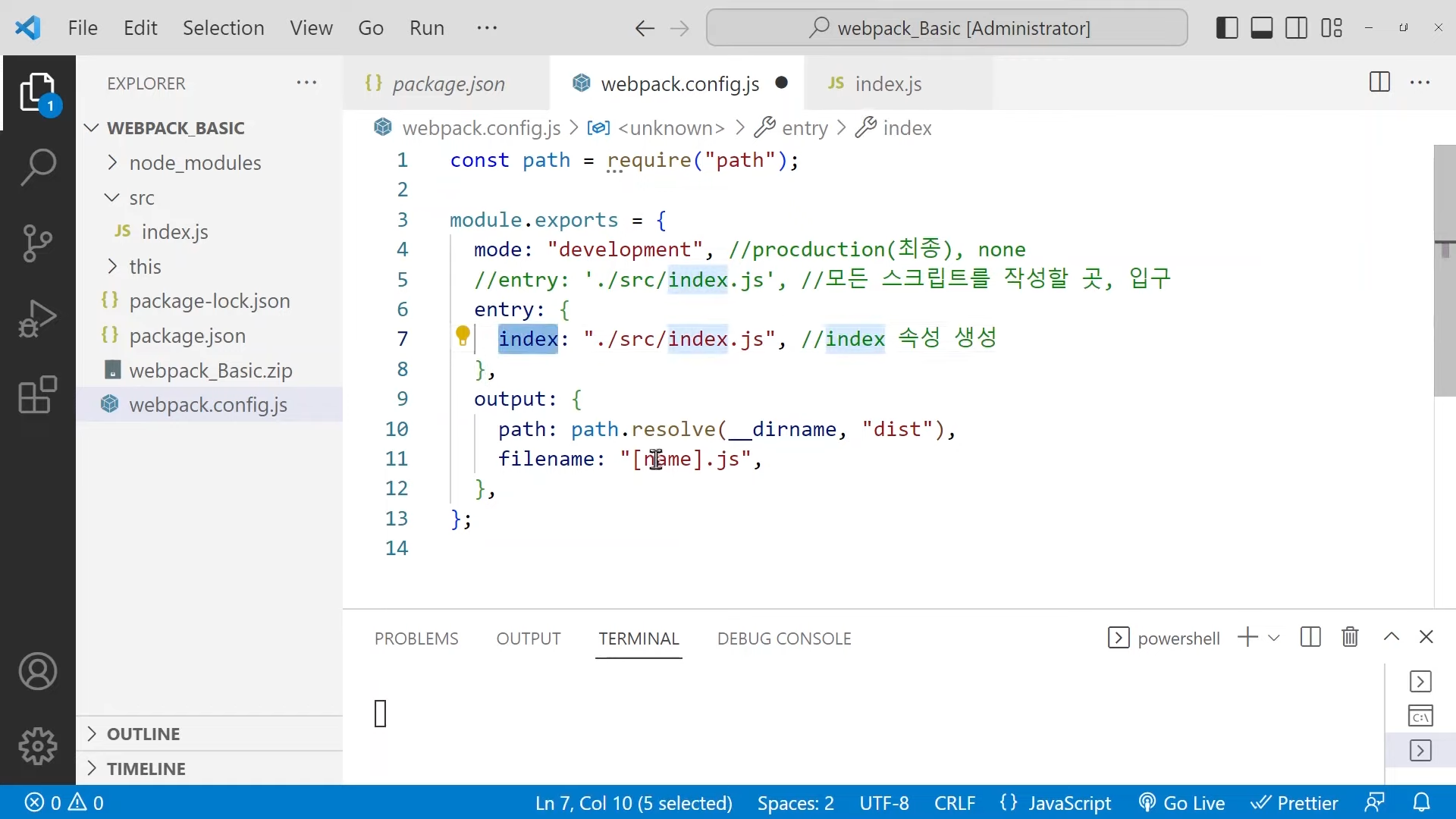Toggle bottom panel visibility
The image size is (1456, 819).
(x=1261, y=28)
